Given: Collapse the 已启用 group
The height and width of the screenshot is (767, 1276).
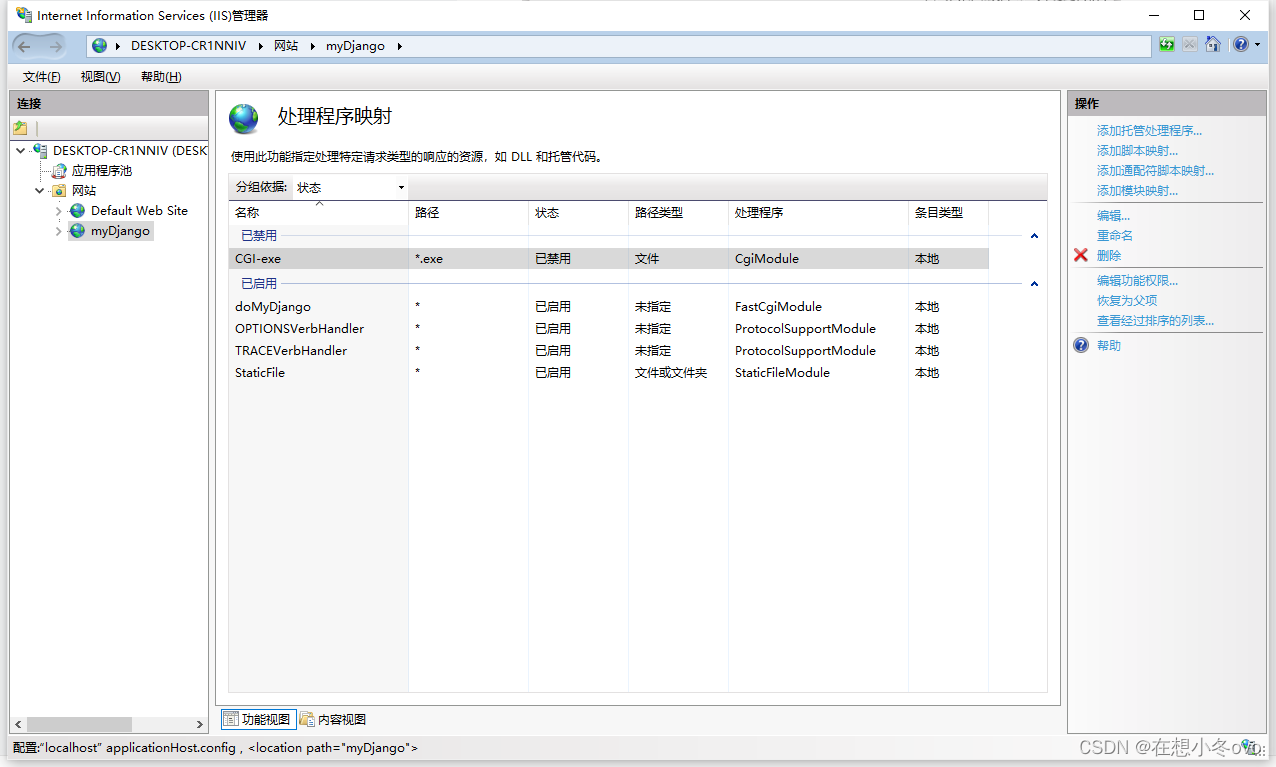Looking at the screenshot, I should coord(1034,284).
